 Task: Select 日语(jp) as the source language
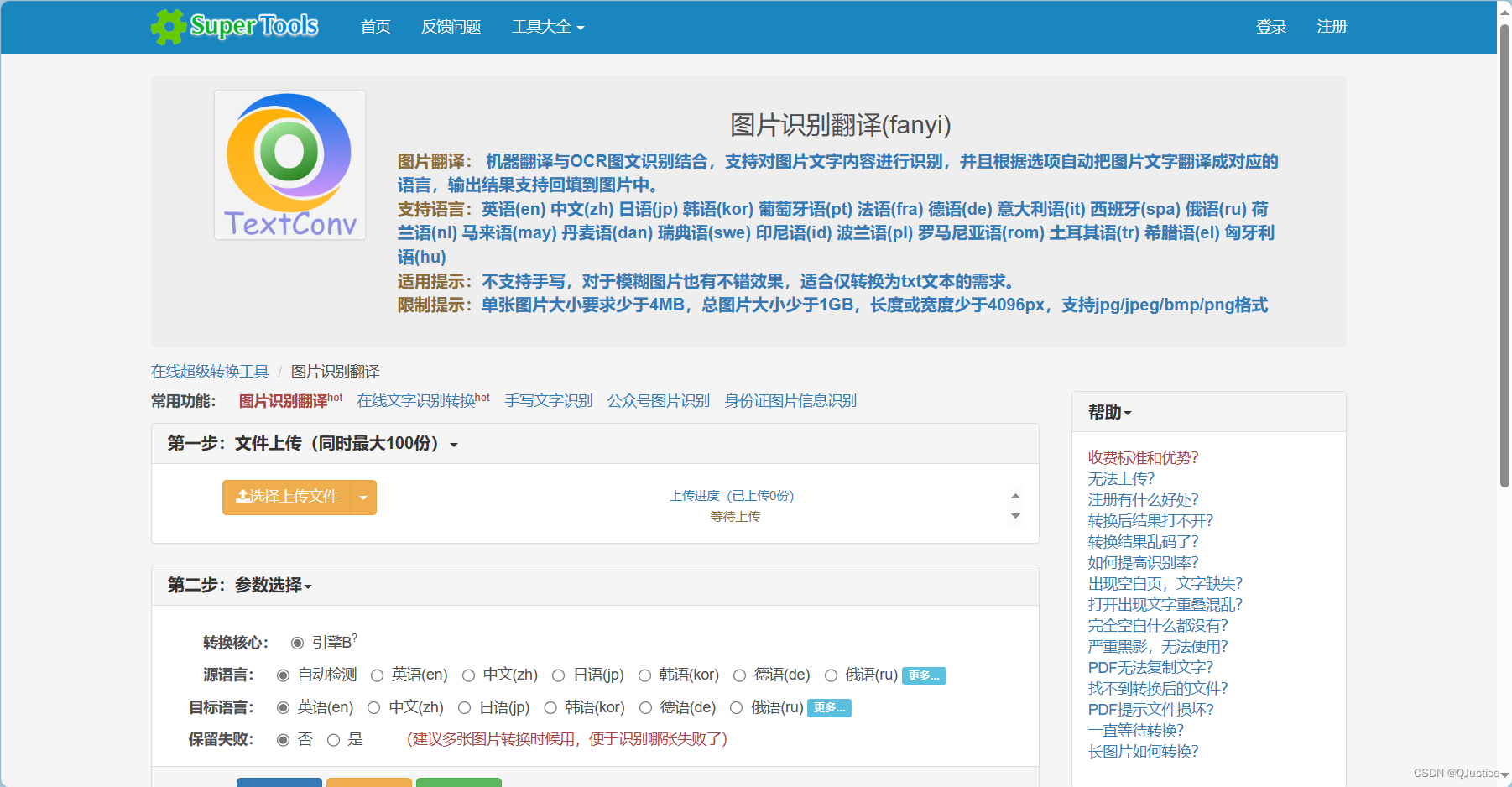(558, 675)
